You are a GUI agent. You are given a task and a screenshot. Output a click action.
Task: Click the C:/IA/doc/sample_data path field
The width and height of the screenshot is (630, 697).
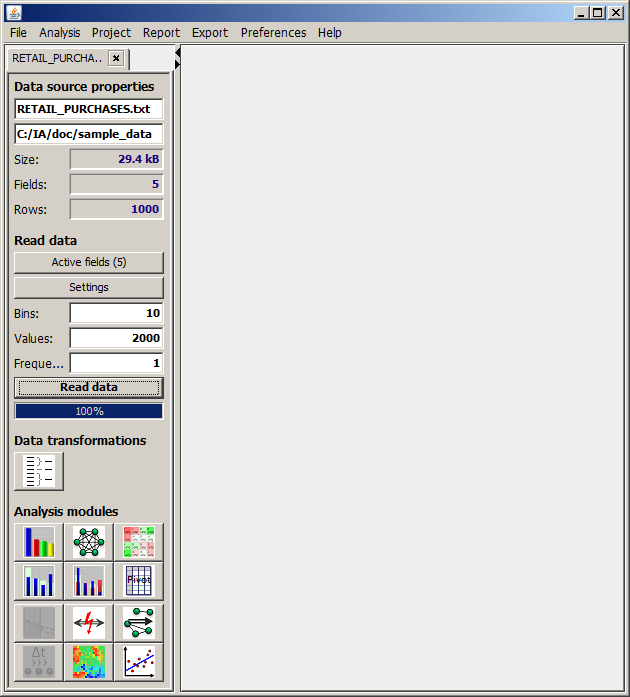[89, 134]
